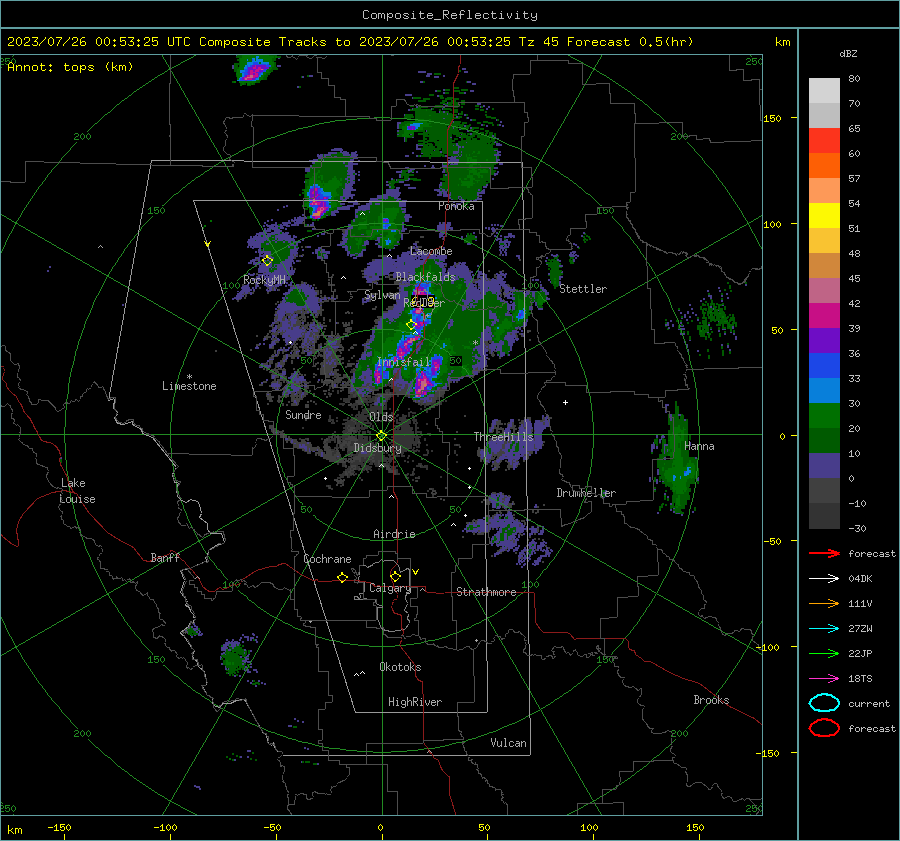
Task: Click the yellow diamond marker beside Cochrane
Action: click(x=342, y=577)
